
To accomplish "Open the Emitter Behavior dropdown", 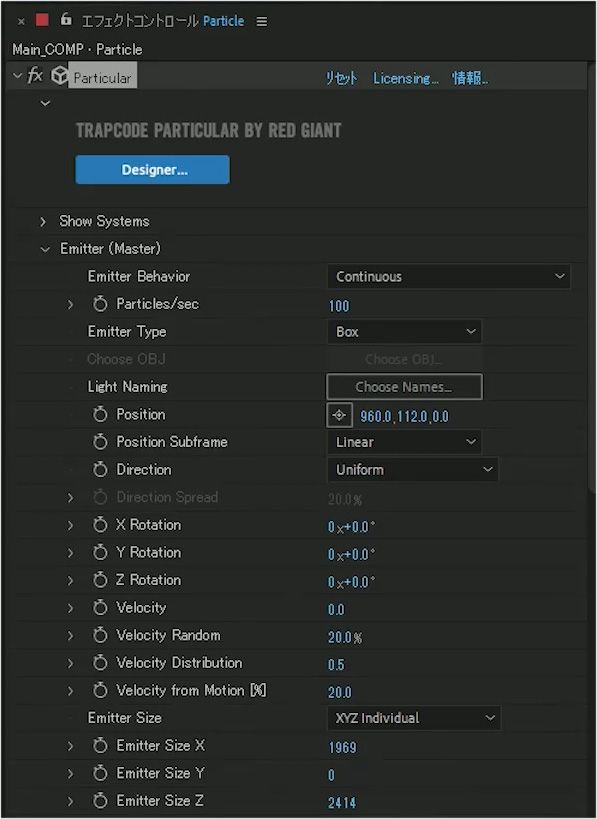I will (449, 276).
